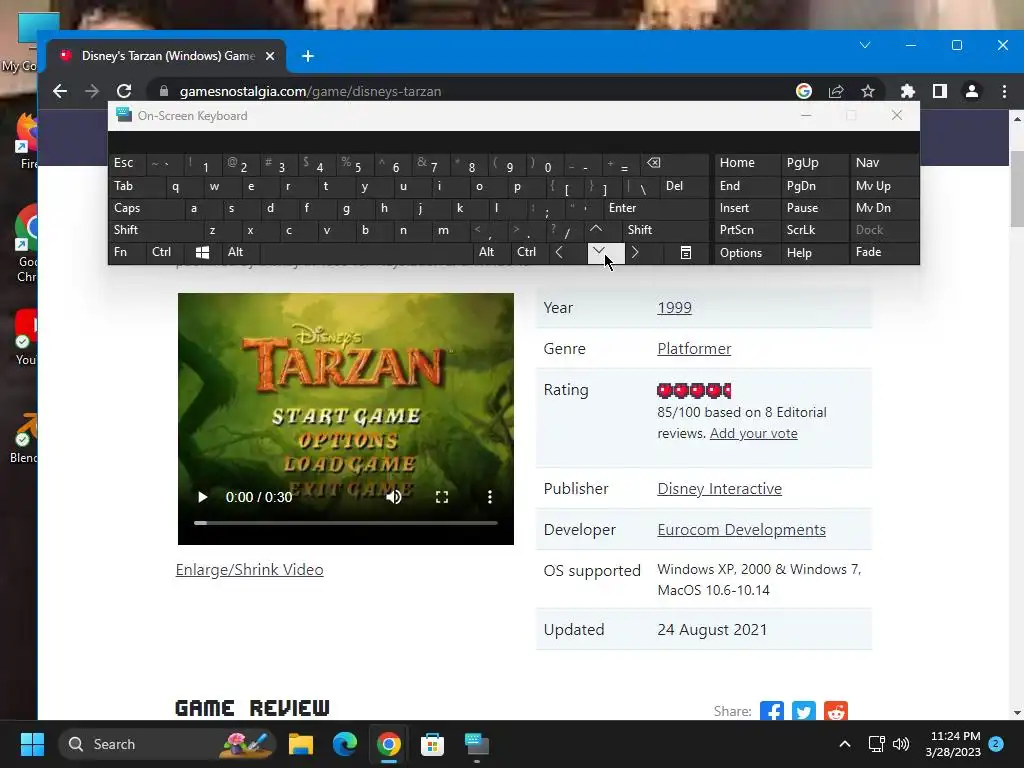This screenshot has height=768, width=1024.
Task: Open Microsoft Edge from the taskbar
Action: (345, 744)
